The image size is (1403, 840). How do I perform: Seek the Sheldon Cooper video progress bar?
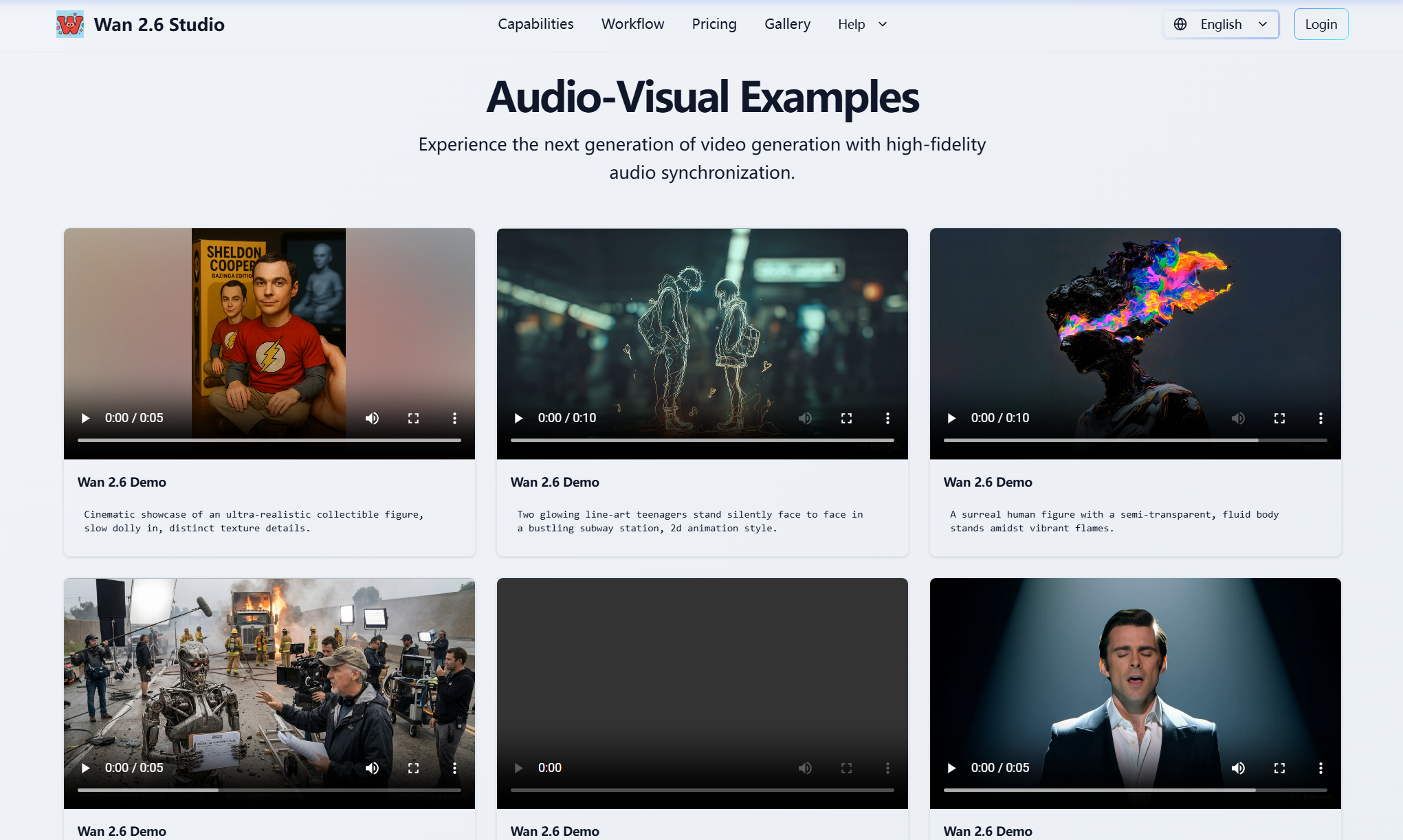click(x=269, y=440)
